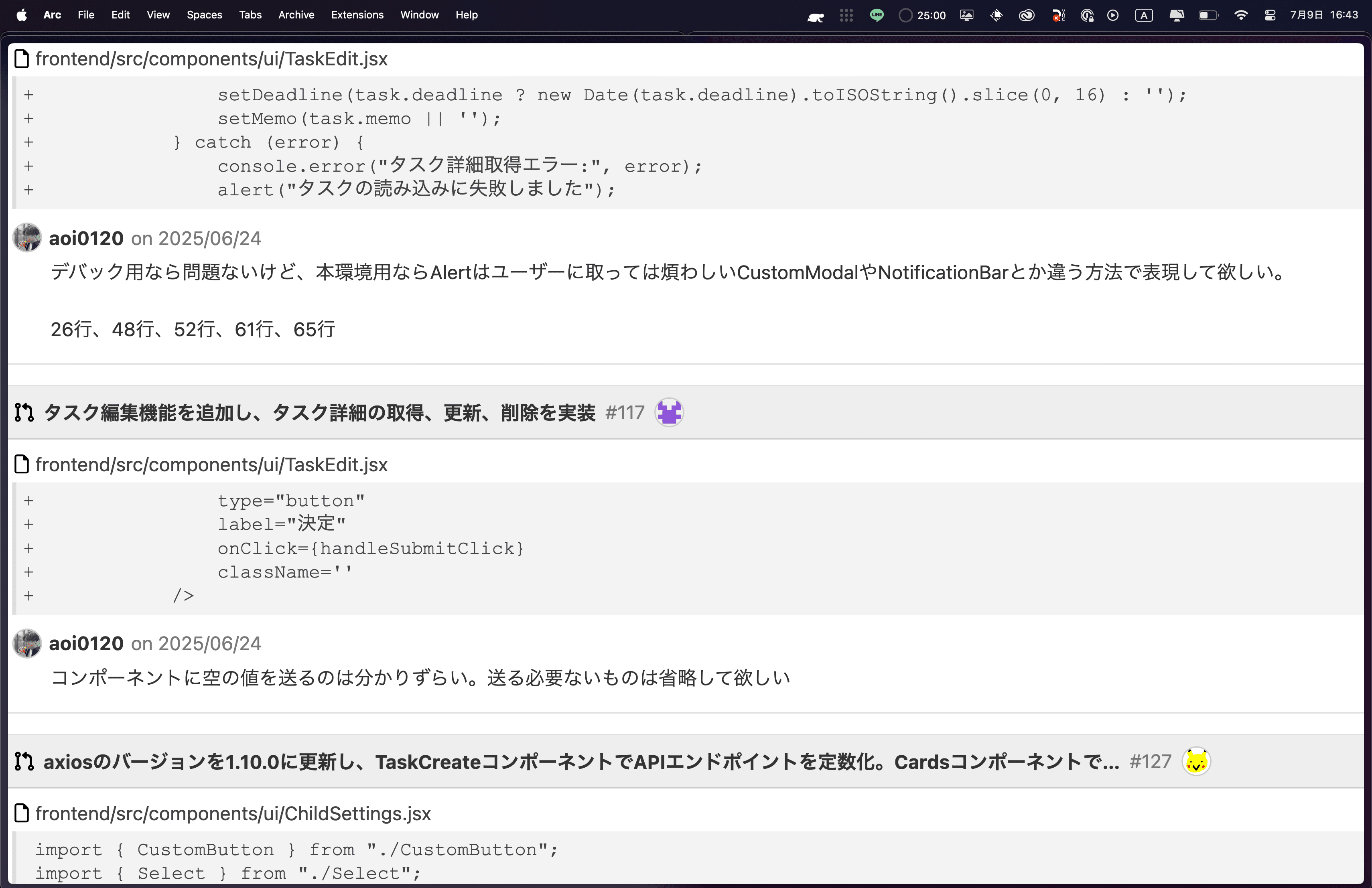The height and width of the screenshot is (888, 1372).
Task: Click the code line alert("タスクの読み込みに失敗しました")
Action: pos(416,189)
